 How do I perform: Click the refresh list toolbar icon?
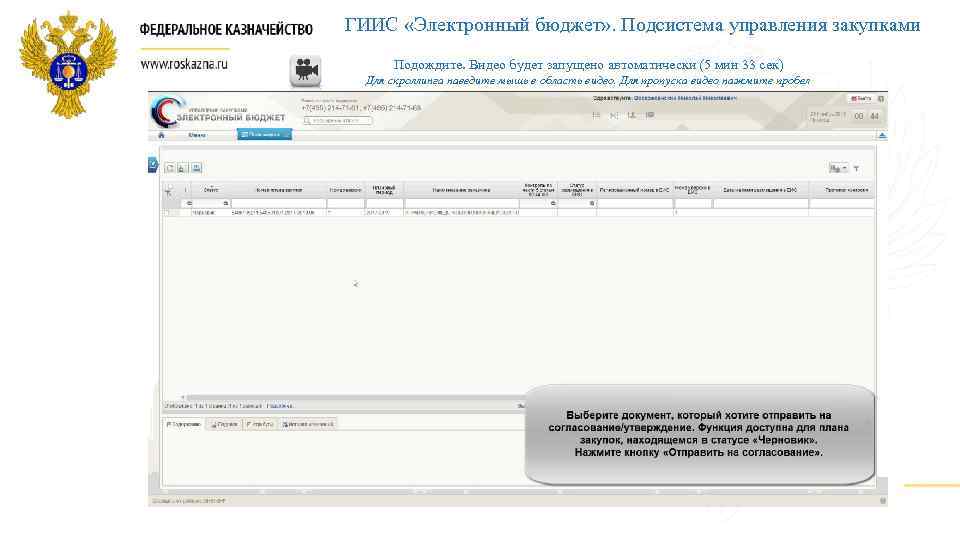pyautogui.click(x=170, y=168)
